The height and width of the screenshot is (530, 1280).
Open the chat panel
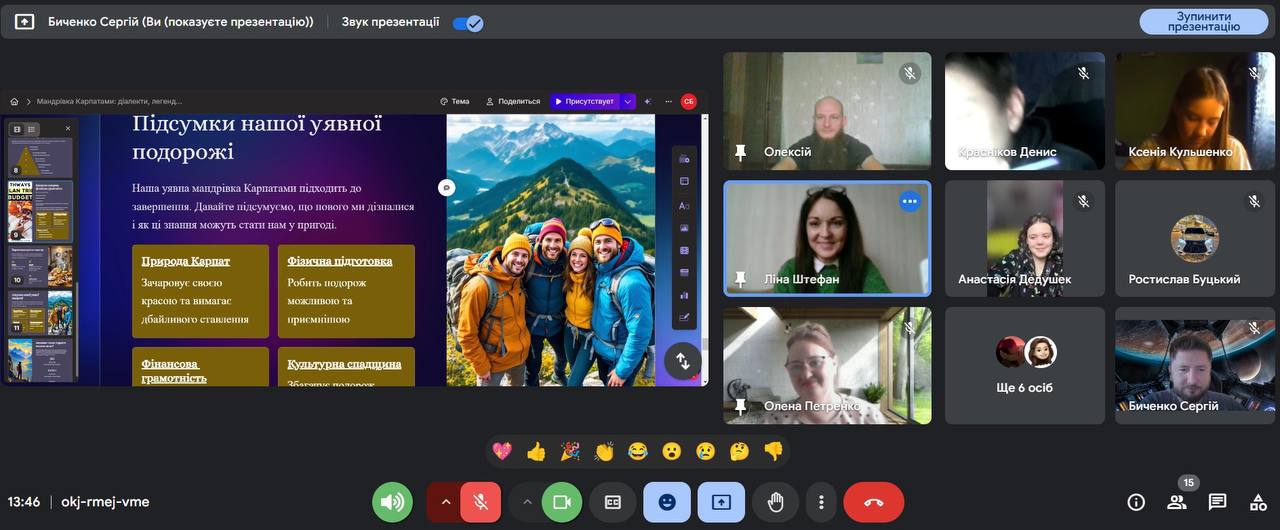point(1217,502)
